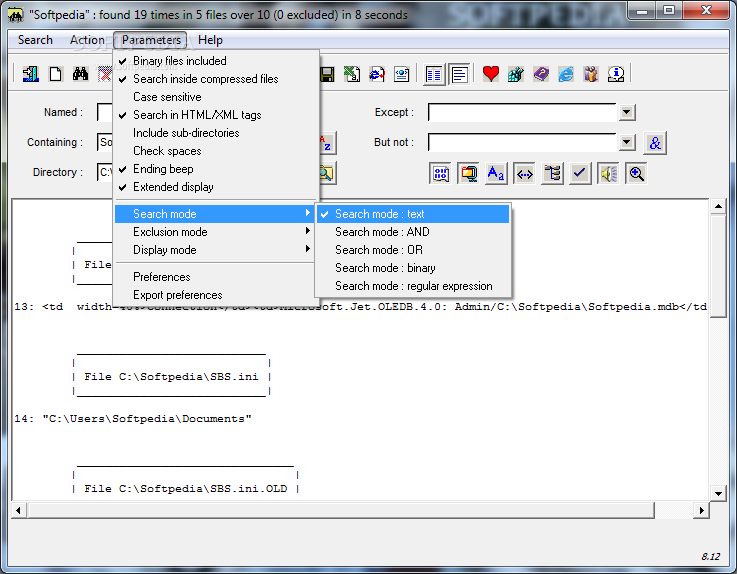Click result File C:\Softpedia\SBS.ini.OLD
Screen dimensions: 737x574
[x=186, y=488]
